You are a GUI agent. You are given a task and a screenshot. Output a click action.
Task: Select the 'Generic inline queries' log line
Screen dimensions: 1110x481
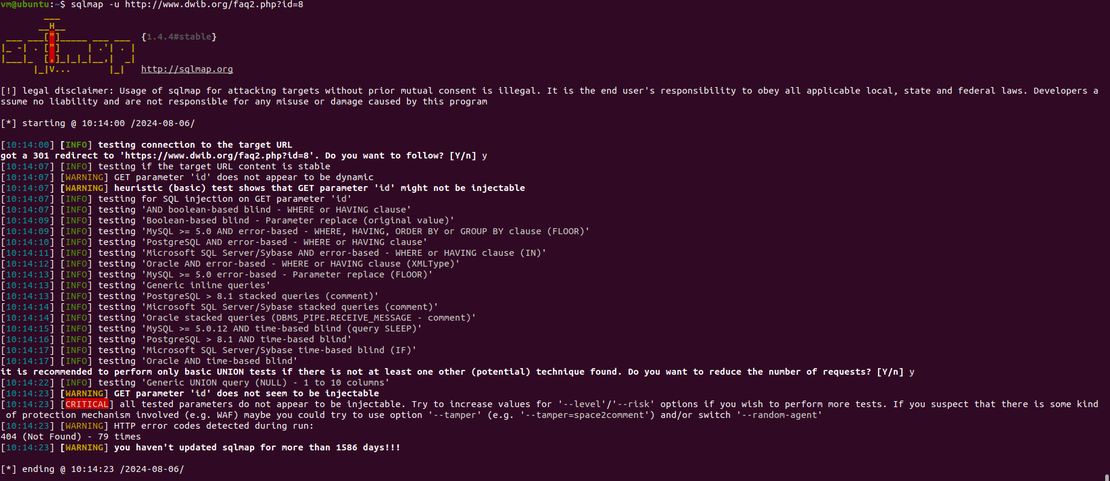pos(137,285)
